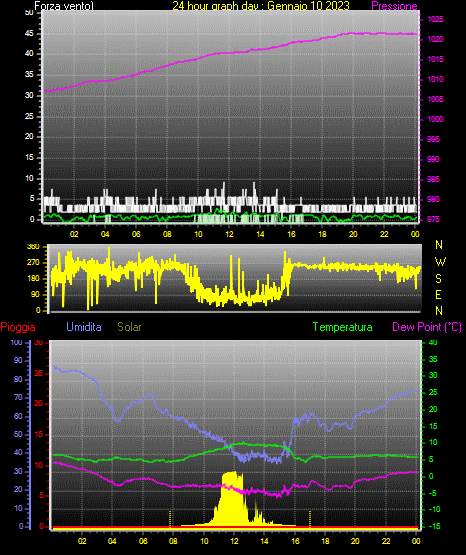
Task: Select the 1005 pressure axis value
Action: (435, 99)
